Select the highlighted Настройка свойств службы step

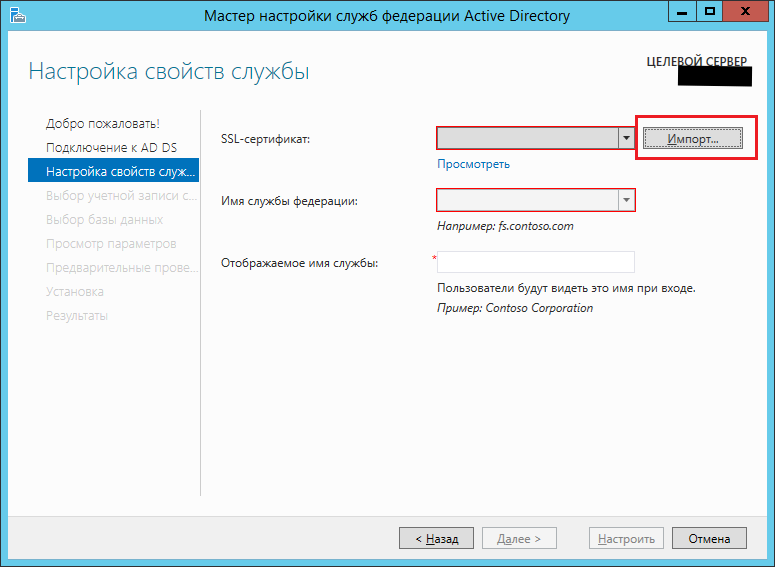[114, 172]
